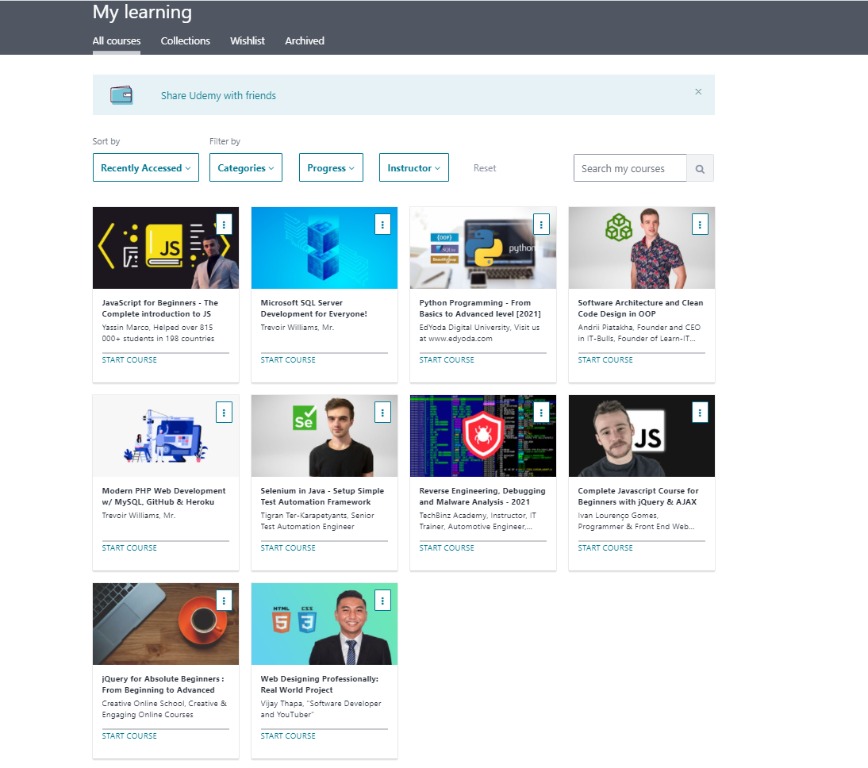Open the Progress filter dropdown
The image size is (868, 768).
(330, 167)
